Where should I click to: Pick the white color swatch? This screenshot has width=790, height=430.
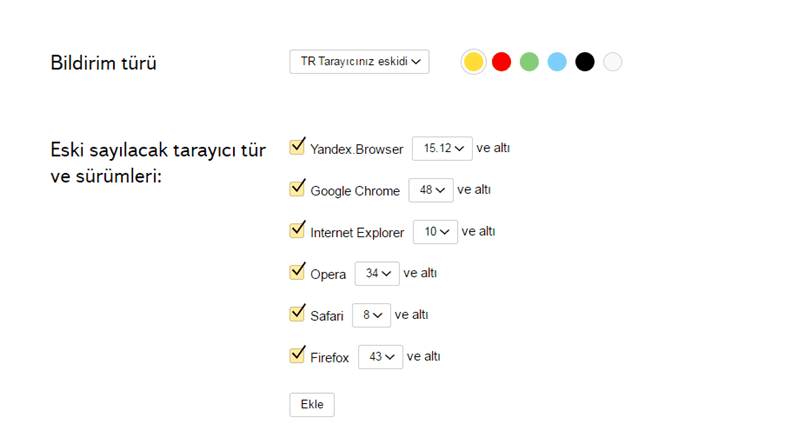pos(613,62)
